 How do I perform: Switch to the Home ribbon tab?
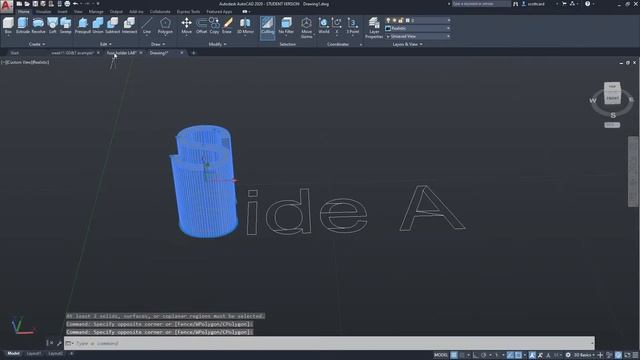tap(24, 12)
